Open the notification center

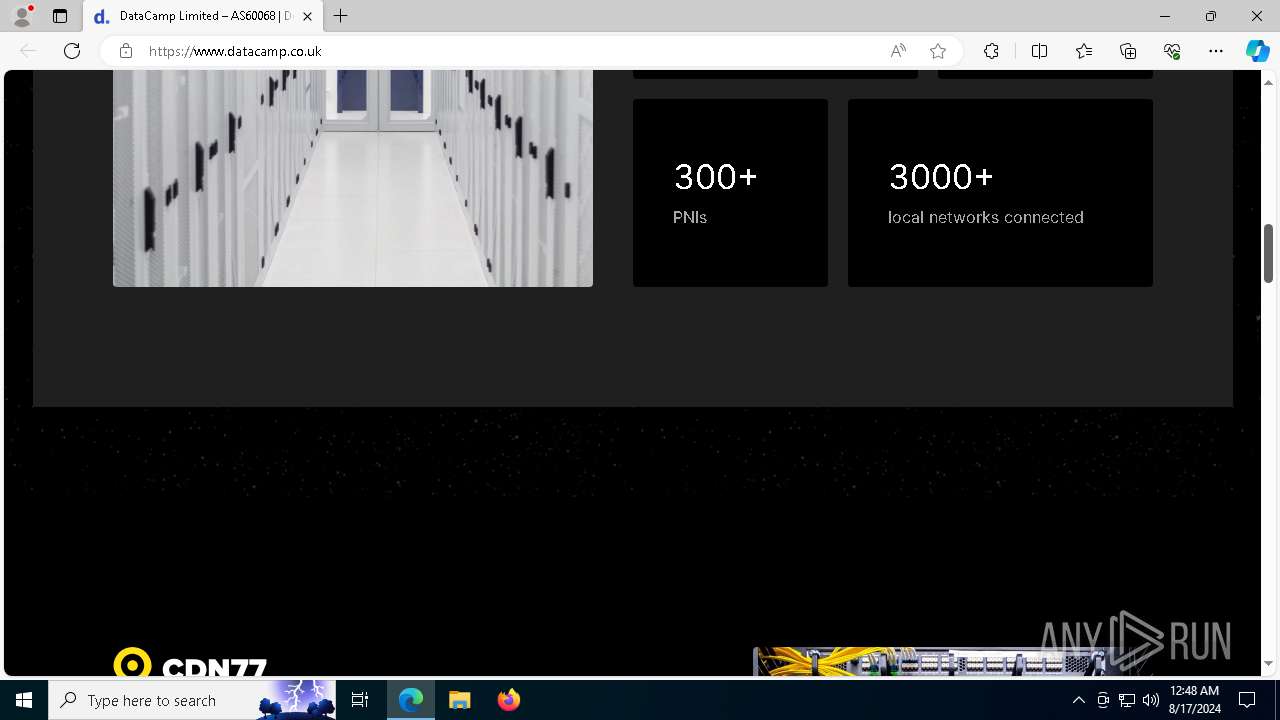tap(1247, 700)
